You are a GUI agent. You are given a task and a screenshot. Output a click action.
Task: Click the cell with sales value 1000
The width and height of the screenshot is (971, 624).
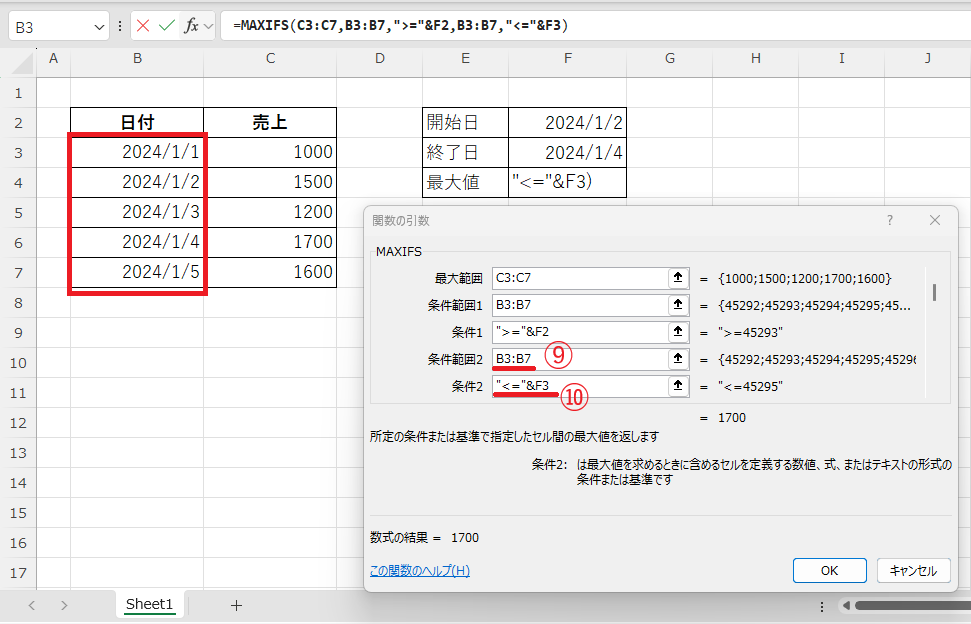click(x=270, y=152)
